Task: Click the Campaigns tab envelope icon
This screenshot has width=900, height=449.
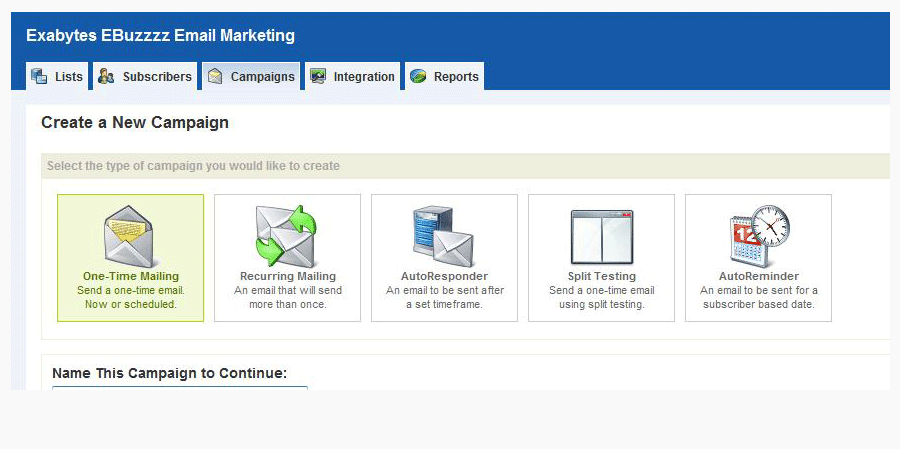Action: click(x=215, y=77)
